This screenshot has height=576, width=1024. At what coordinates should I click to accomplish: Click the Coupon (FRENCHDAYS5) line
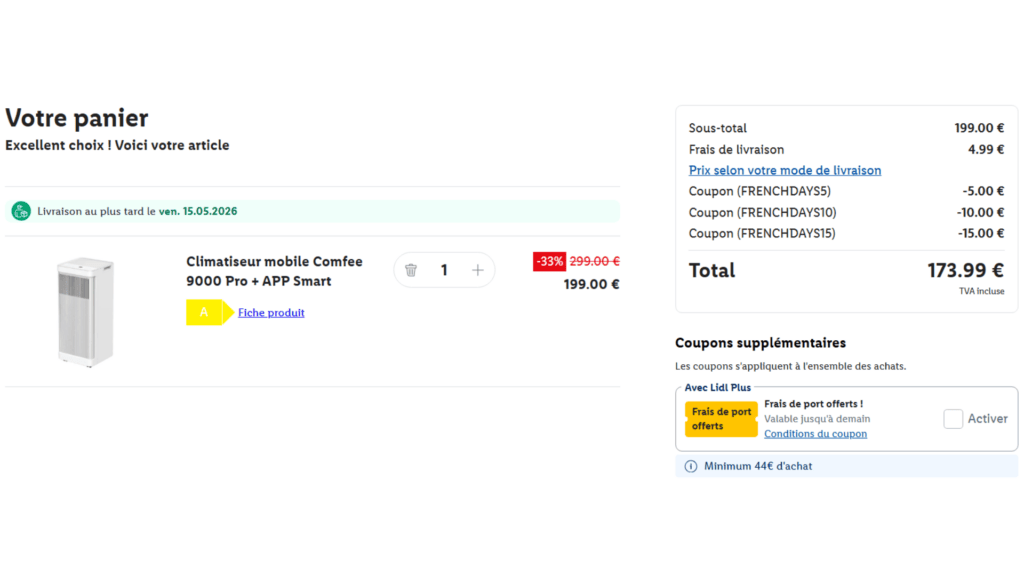(846, 191)
